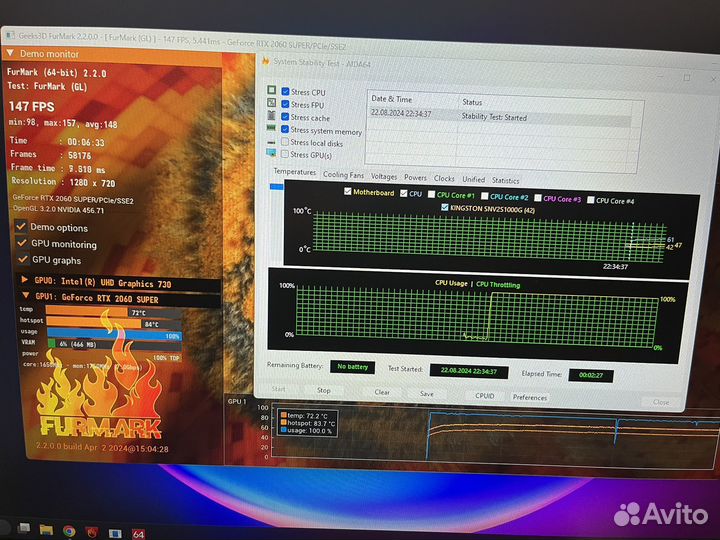This screenshot has width=720, height=540.
Task: Switch to the Powers tab
Action: coord(415,177)
